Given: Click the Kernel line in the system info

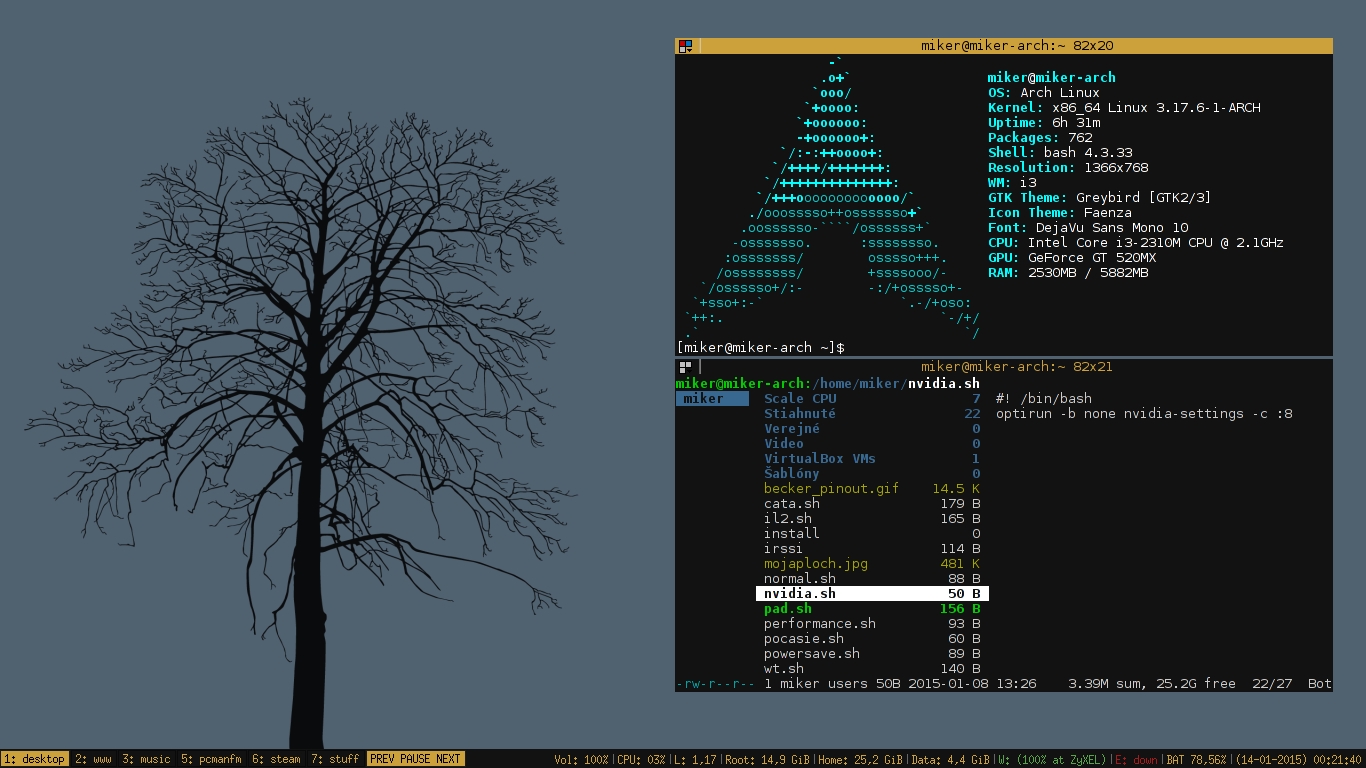Looking at the screenshot, I should [1124, 108].
